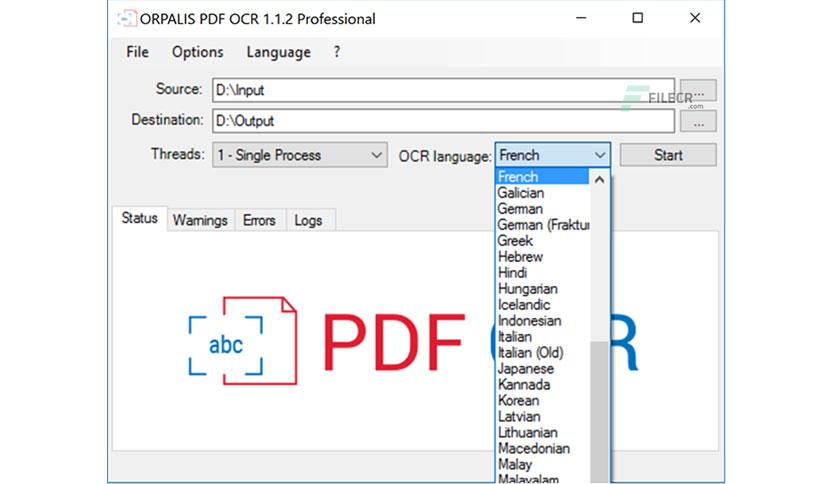This screenshot has width=836, height=484.
Task: Select Korean in language list
Action: [x=542, y=400]
